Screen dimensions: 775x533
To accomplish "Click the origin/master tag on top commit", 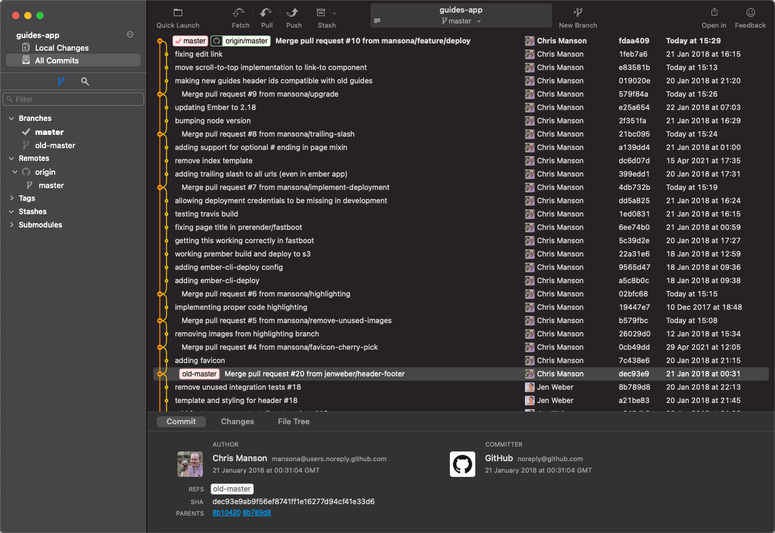I will 241,41.
